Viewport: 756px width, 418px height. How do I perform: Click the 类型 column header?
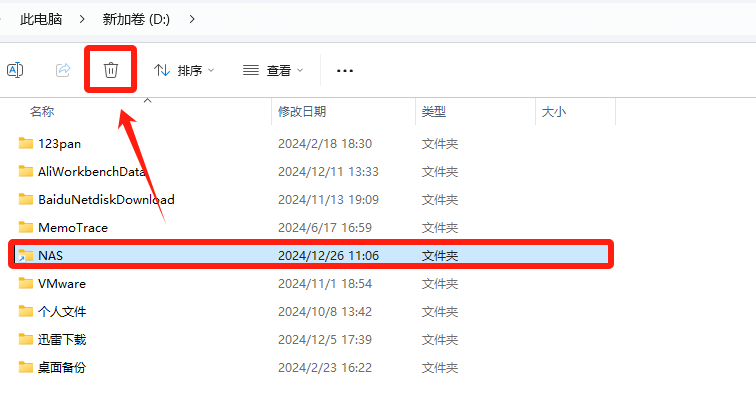click(x=434, y=112)
